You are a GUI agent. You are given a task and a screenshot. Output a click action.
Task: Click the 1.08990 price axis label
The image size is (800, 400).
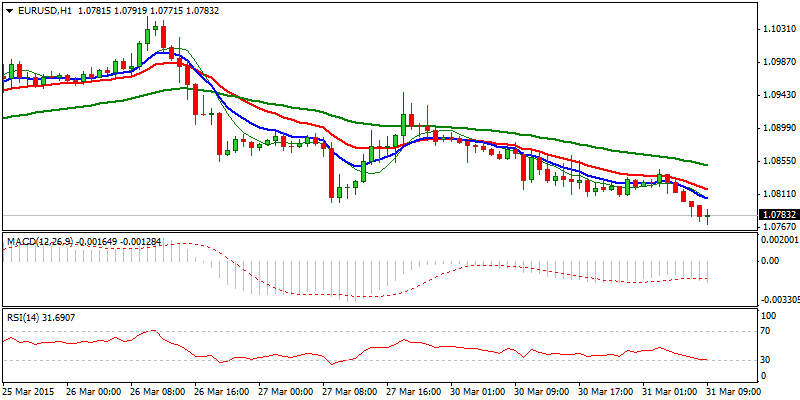click(x=778, y=128)
